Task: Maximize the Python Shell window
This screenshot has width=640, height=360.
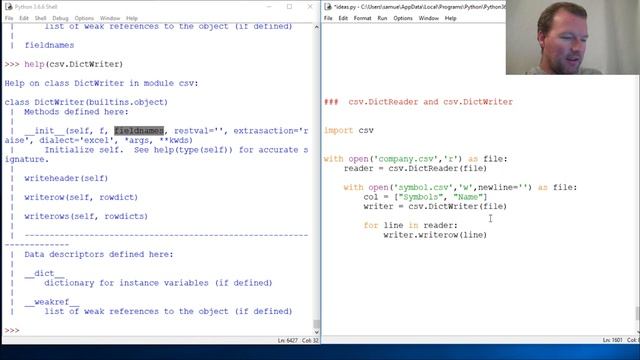Action: pos(289,7)
